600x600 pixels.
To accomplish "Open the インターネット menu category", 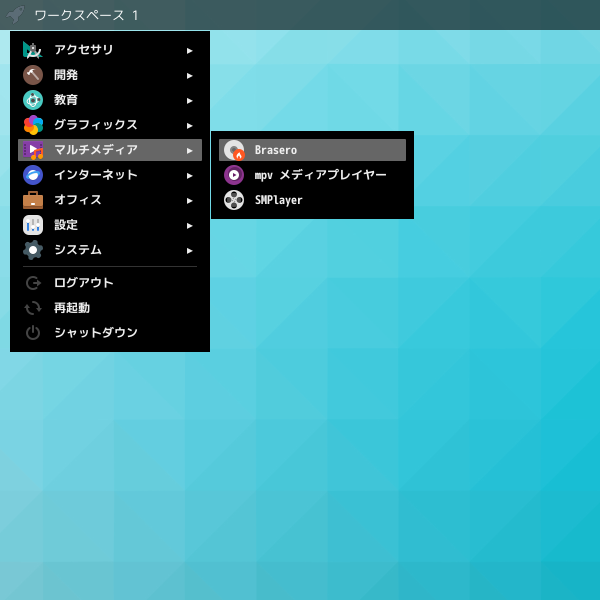I will tap(110, 175).
